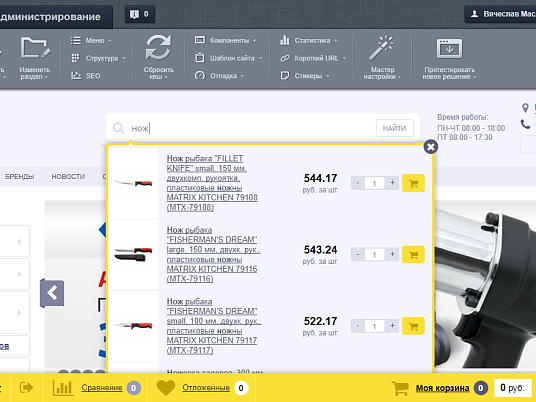Click the magnifier icon in search field

(118, 128)
